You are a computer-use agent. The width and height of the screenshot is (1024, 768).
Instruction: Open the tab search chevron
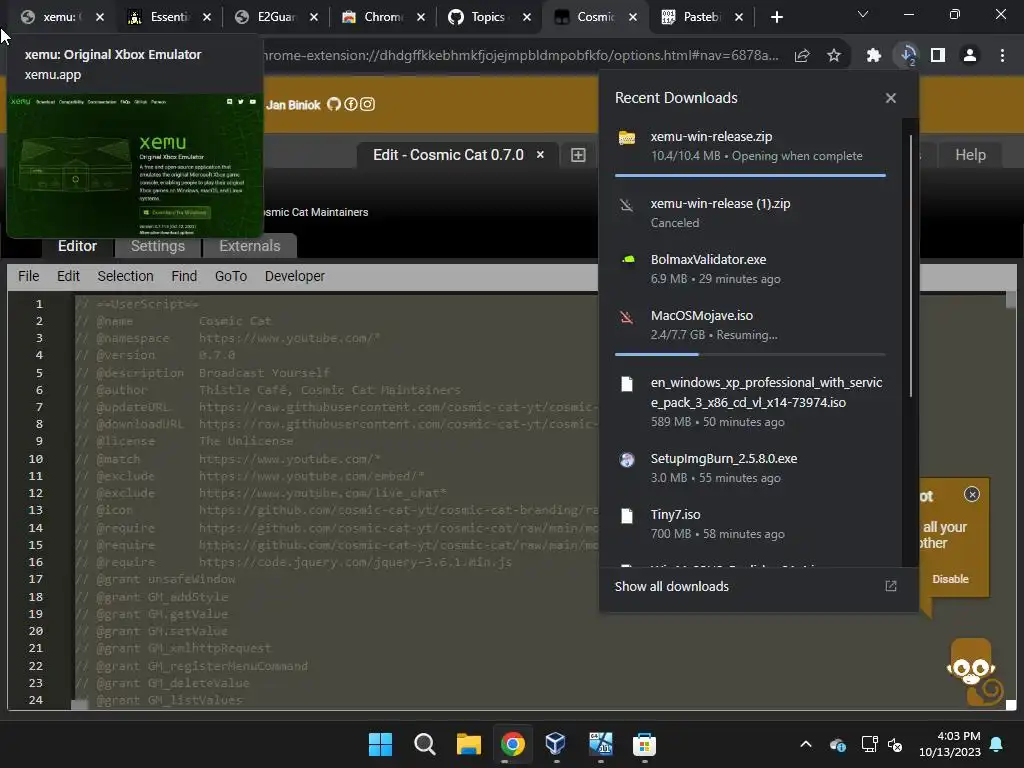pos(863,14)
